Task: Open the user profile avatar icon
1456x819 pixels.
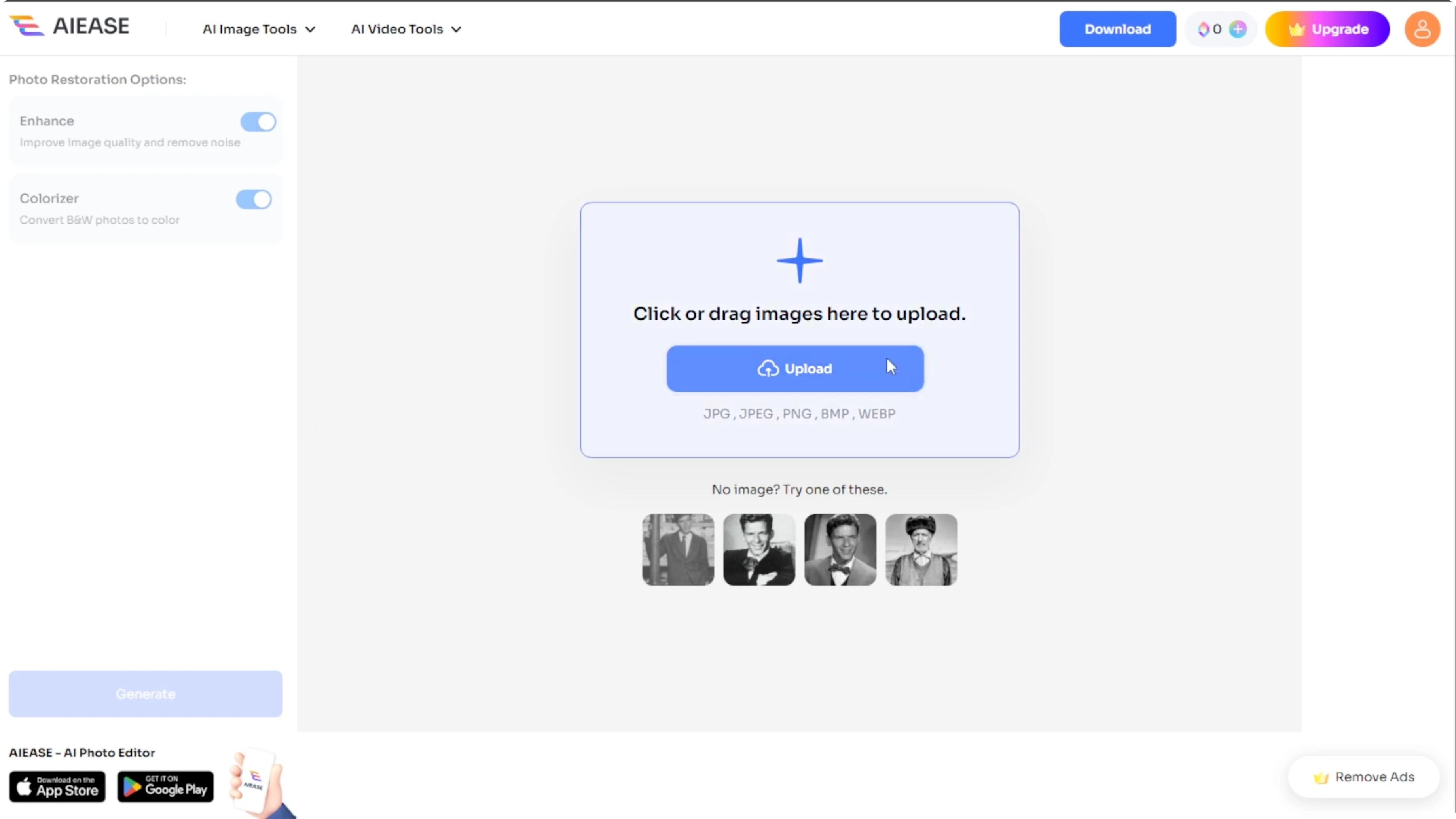Action: pos(1422,29)
